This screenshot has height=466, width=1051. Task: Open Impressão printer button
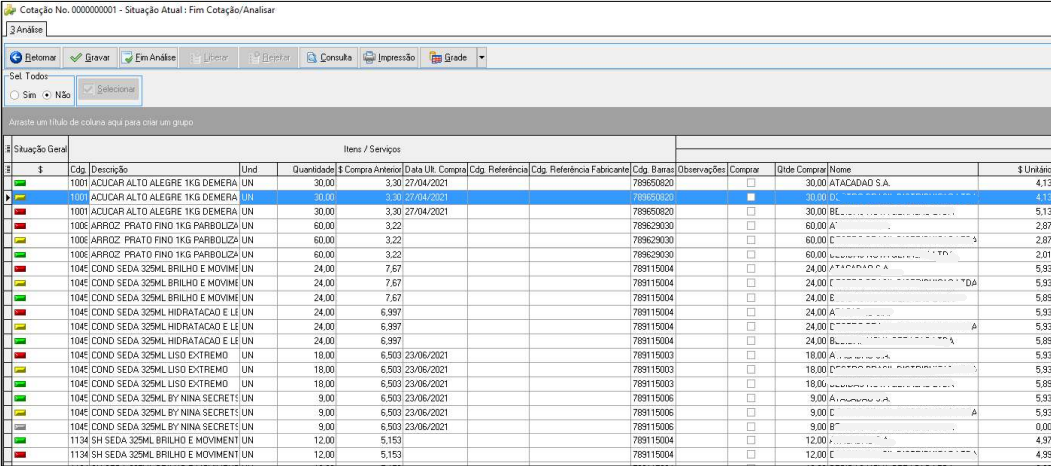pos(389,58)
